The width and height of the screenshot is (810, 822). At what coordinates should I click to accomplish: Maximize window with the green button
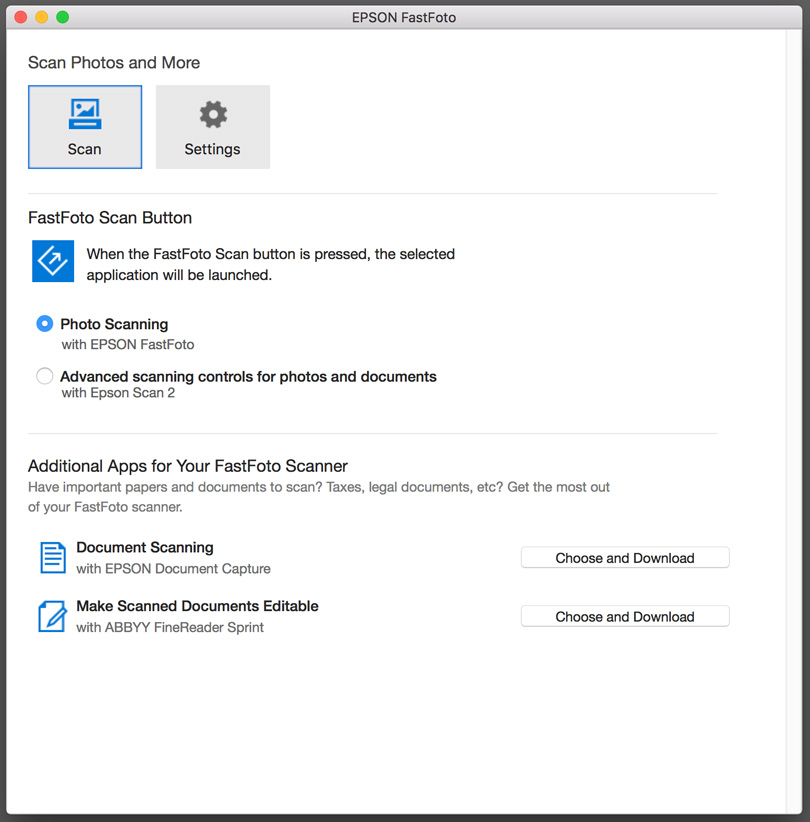coord(63,17)
